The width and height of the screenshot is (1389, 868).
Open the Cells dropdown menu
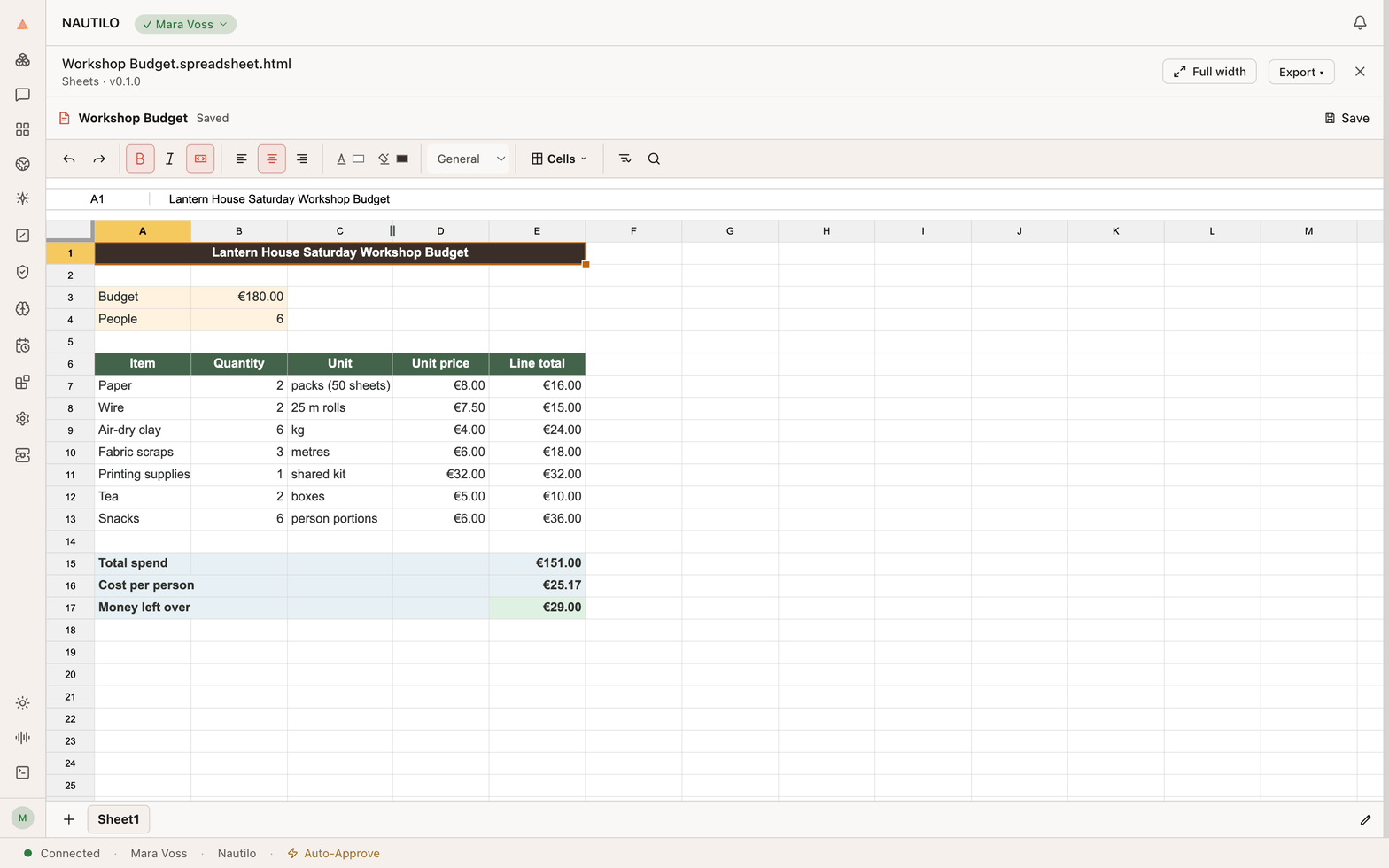tap(559, 159)
